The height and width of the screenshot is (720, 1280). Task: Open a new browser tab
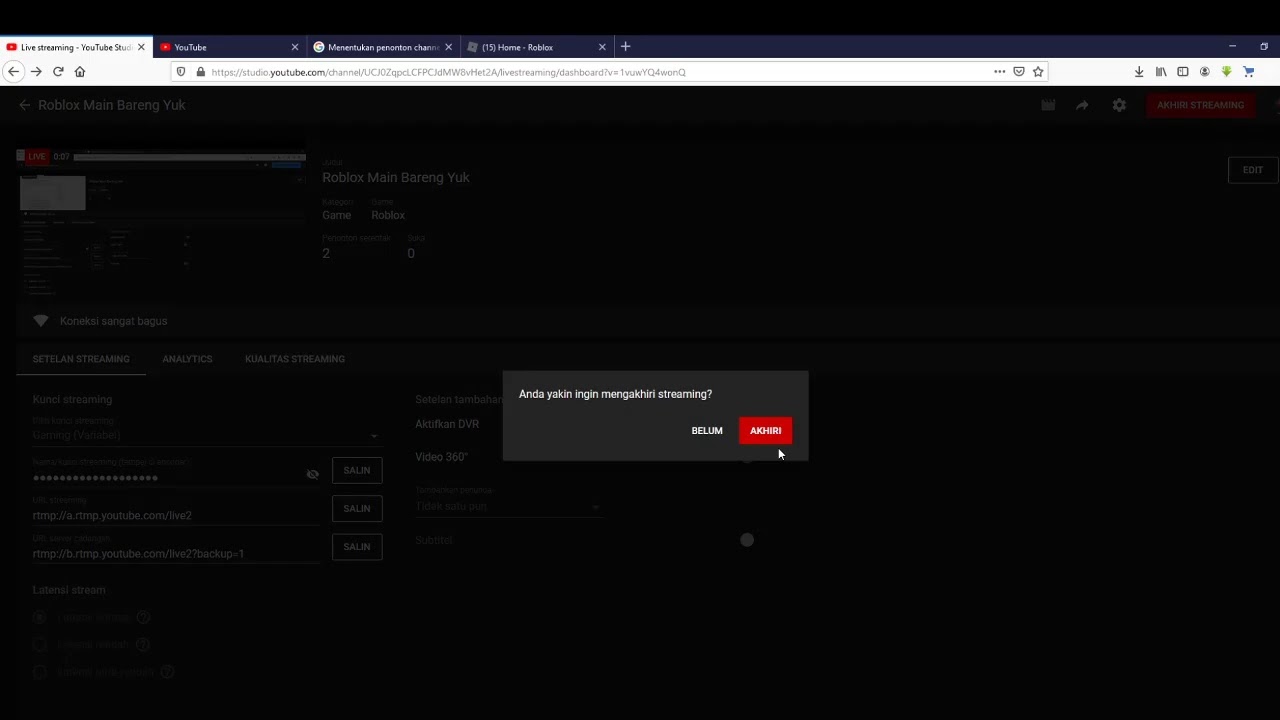[x=625, y=47]
